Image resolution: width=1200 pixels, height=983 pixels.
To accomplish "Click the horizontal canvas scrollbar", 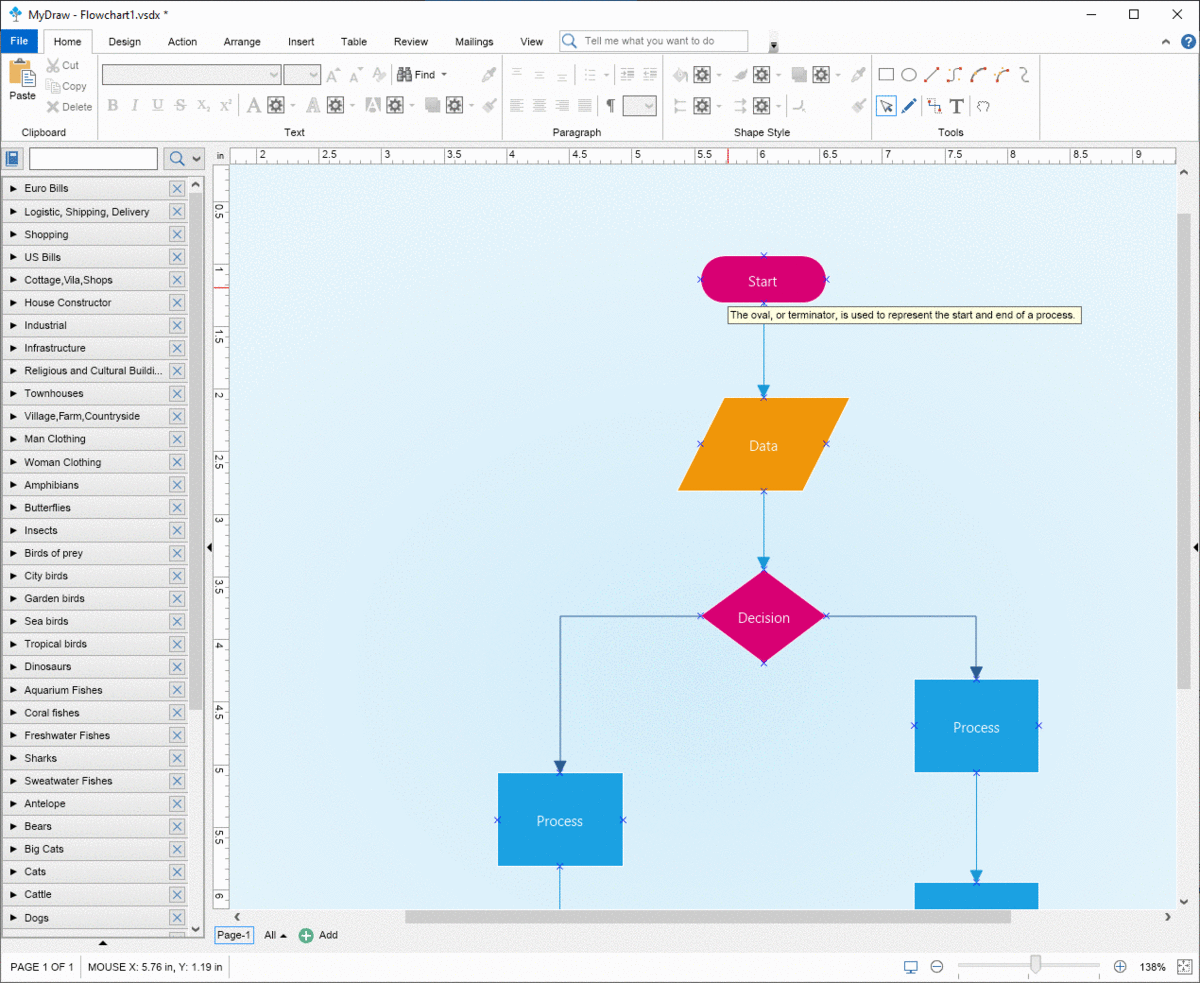I will tap(708, 917).
